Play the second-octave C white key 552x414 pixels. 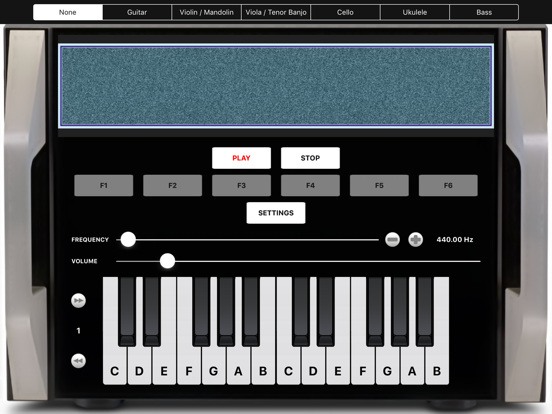click(288, 366)
